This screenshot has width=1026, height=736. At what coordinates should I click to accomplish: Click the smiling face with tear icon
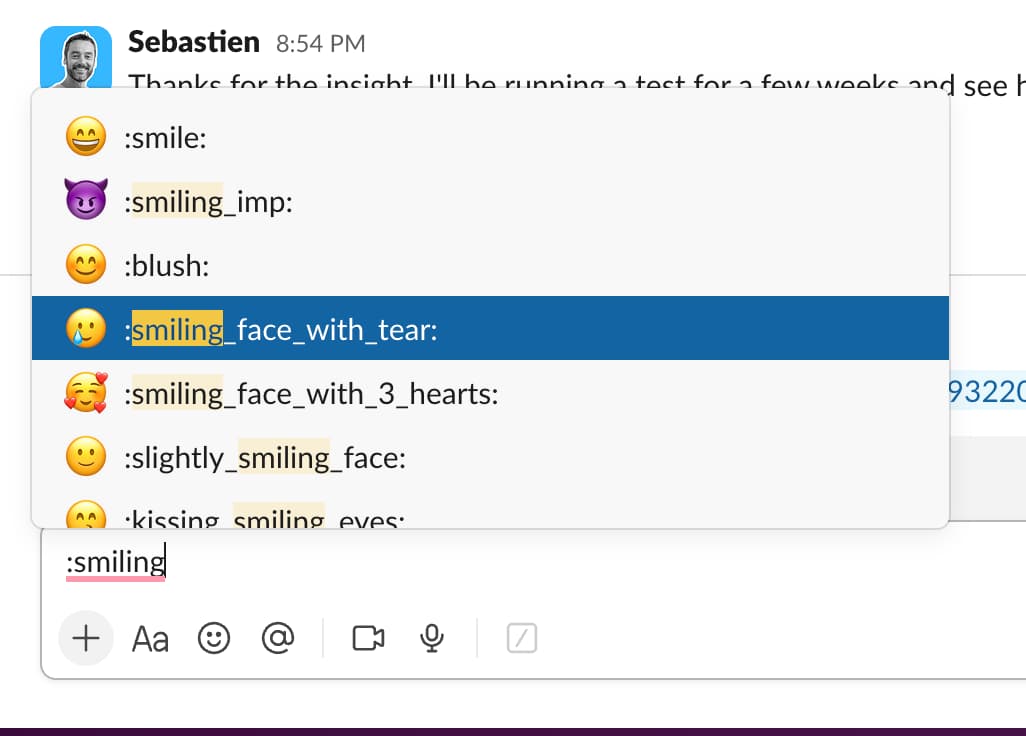(86, 328)
